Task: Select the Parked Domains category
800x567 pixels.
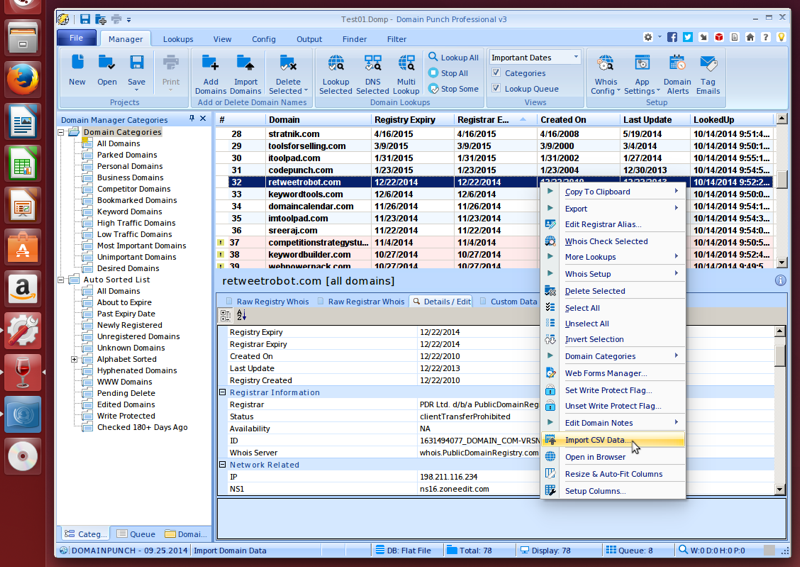Action: pos(127,155)
